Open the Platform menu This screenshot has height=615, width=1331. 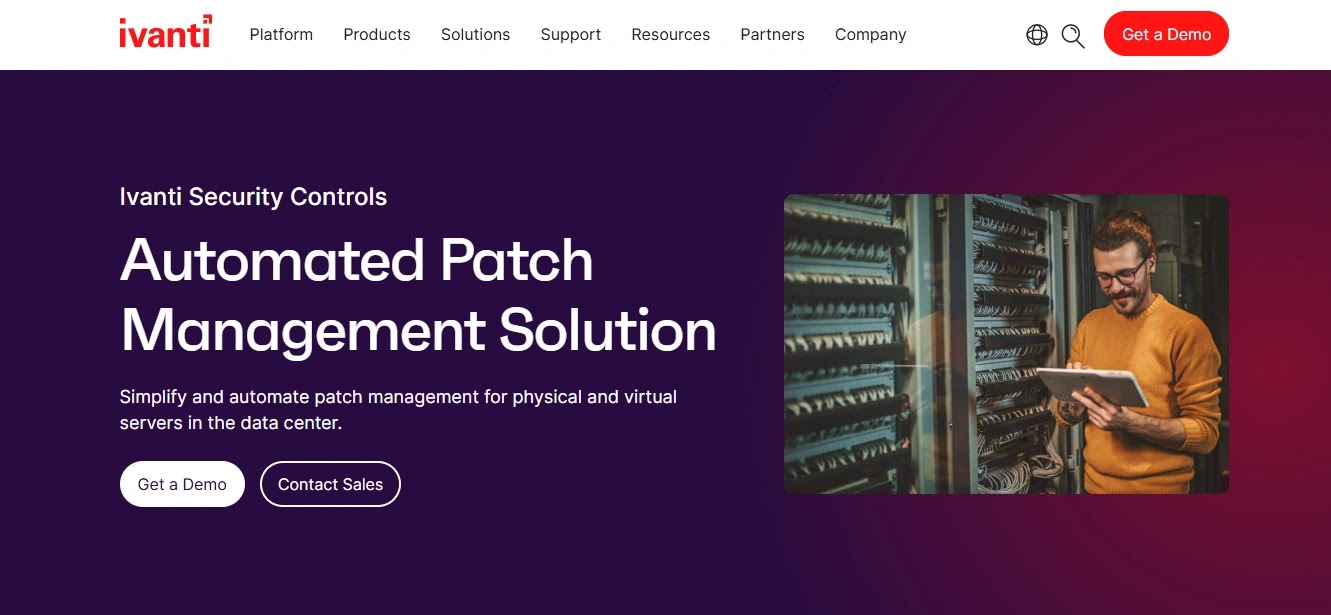281,34
